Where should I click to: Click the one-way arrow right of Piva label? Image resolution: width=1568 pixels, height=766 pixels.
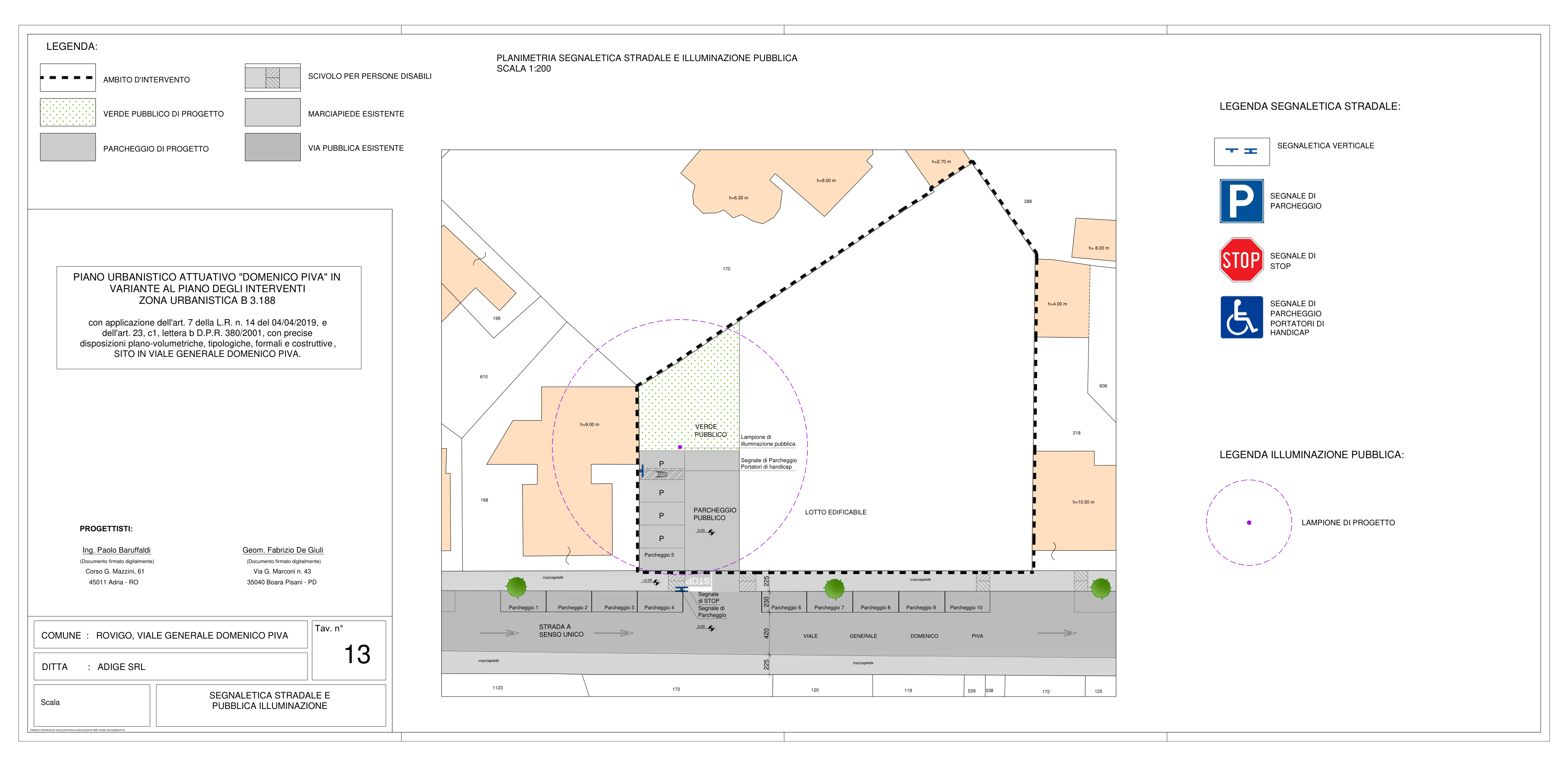coord(1057,633)
